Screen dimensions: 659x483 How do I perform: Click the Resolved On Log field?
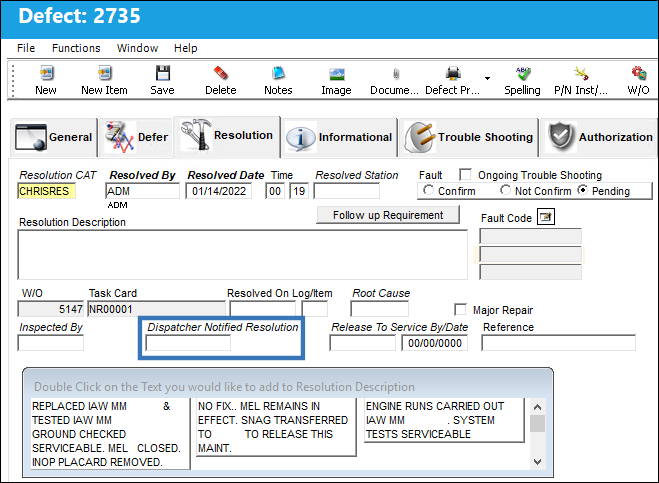(263, 309)
